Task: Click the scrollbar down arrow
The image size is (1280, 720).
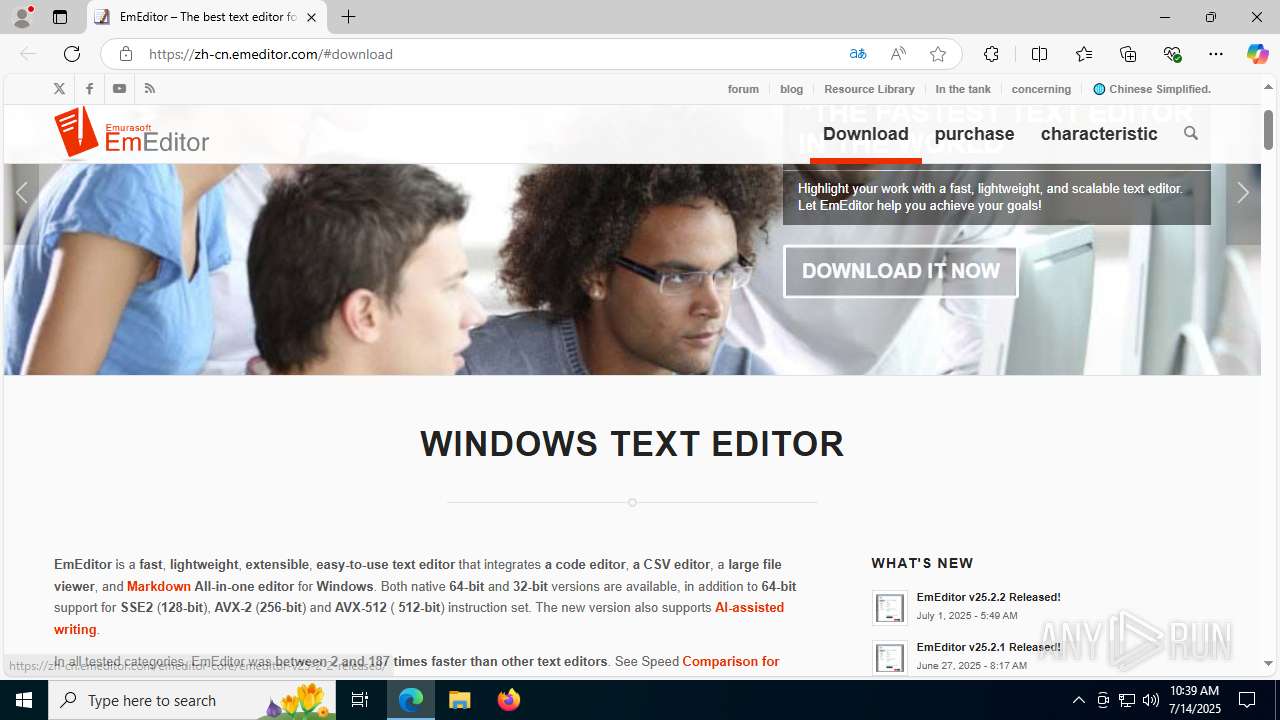Action: [x=1268, y=664]
